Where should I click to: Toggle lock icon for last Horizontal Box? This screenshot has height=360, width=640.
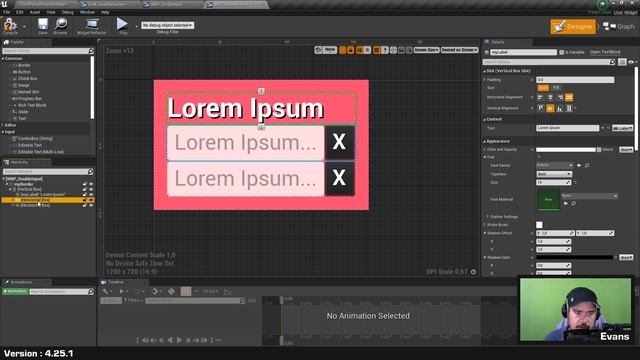[x=85, y=205]
